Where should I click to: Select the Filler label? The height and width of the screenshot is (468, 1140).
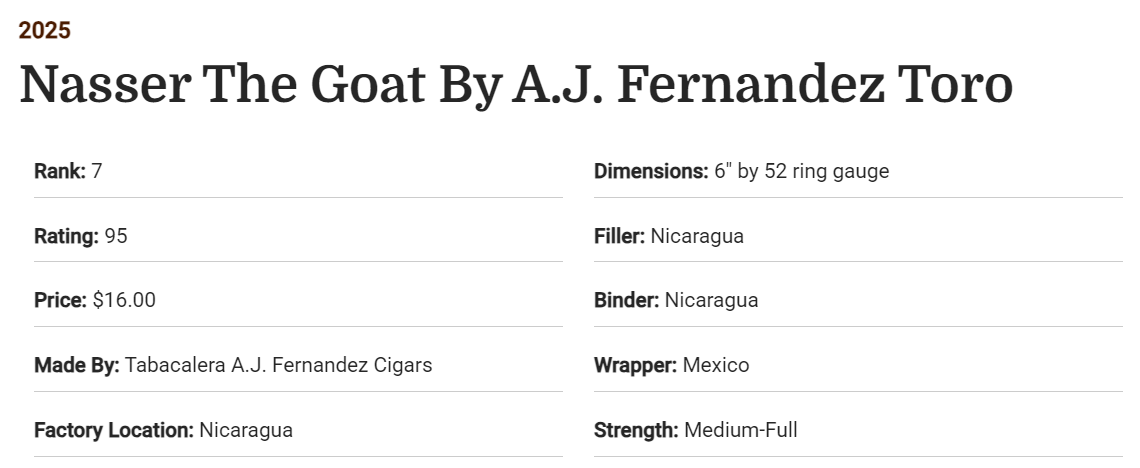(x=619, y=236)
